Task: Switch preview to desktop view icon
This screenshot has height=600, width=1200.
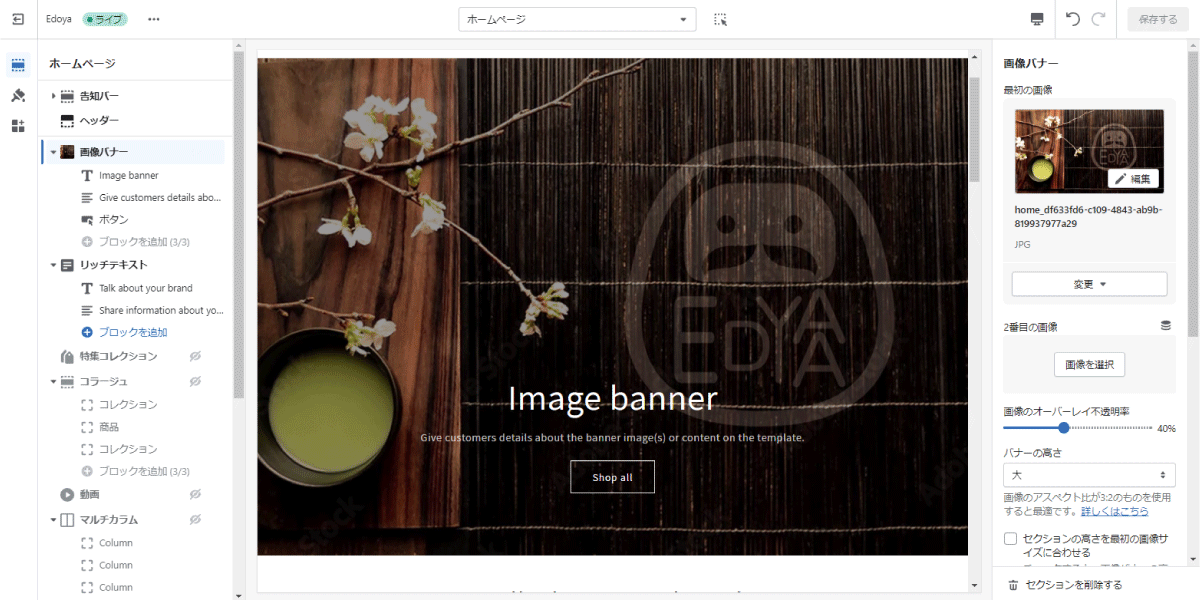Action: [x=1037, y=19]
